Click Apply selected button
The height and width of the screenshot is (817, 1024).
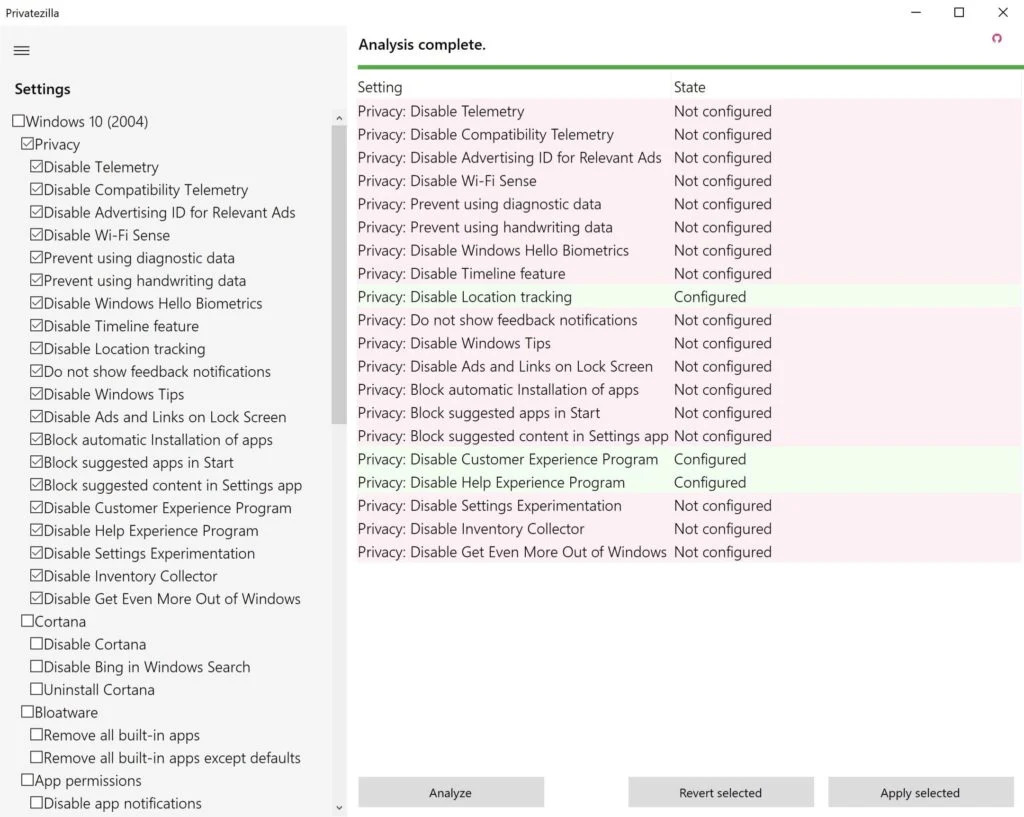[920, 792]
